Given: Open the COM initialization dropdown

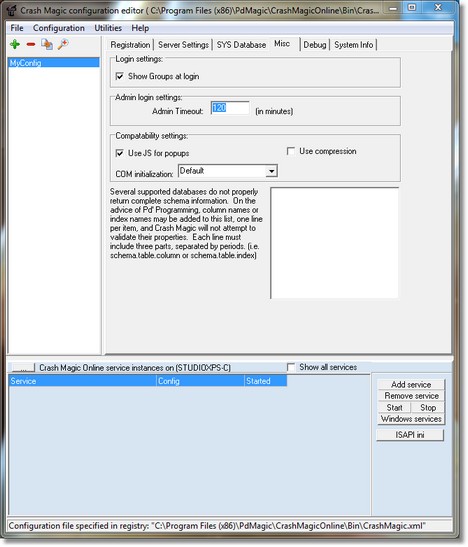Looking at the screenshot, I should (271, 171).
